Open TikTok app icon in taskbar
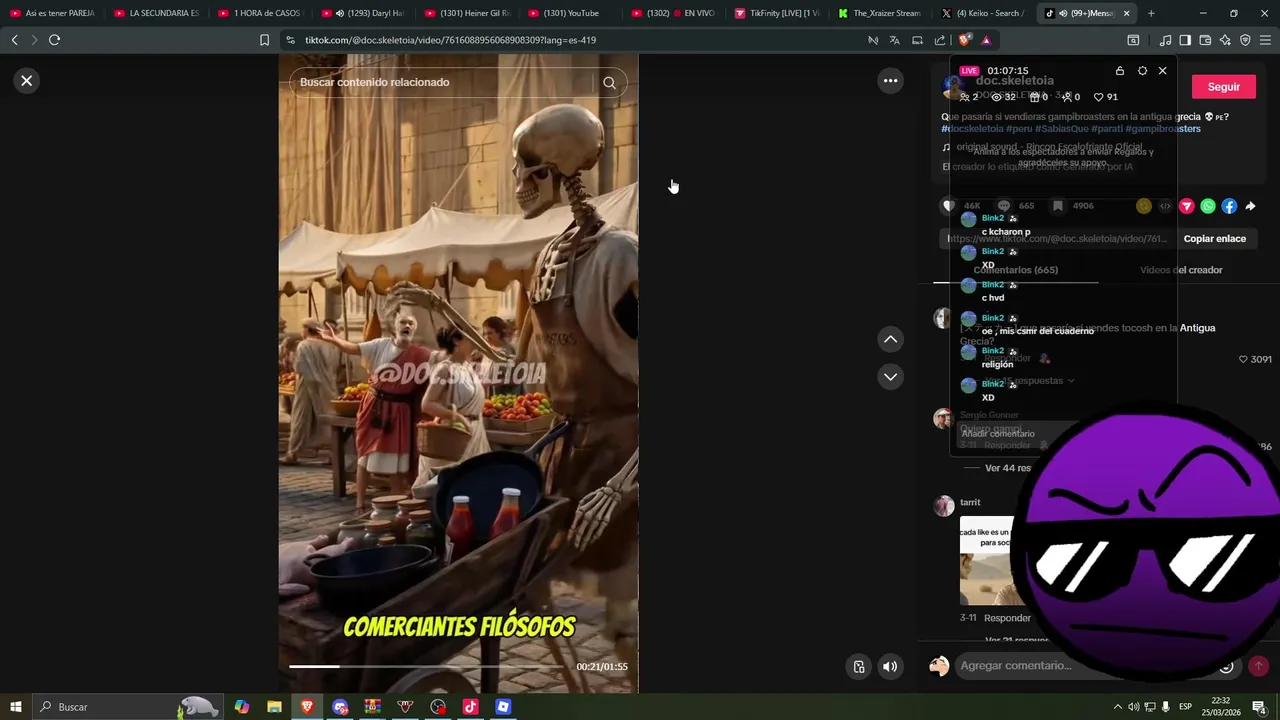The height and width of the screenshot is (720, 1280). [470, 707]
